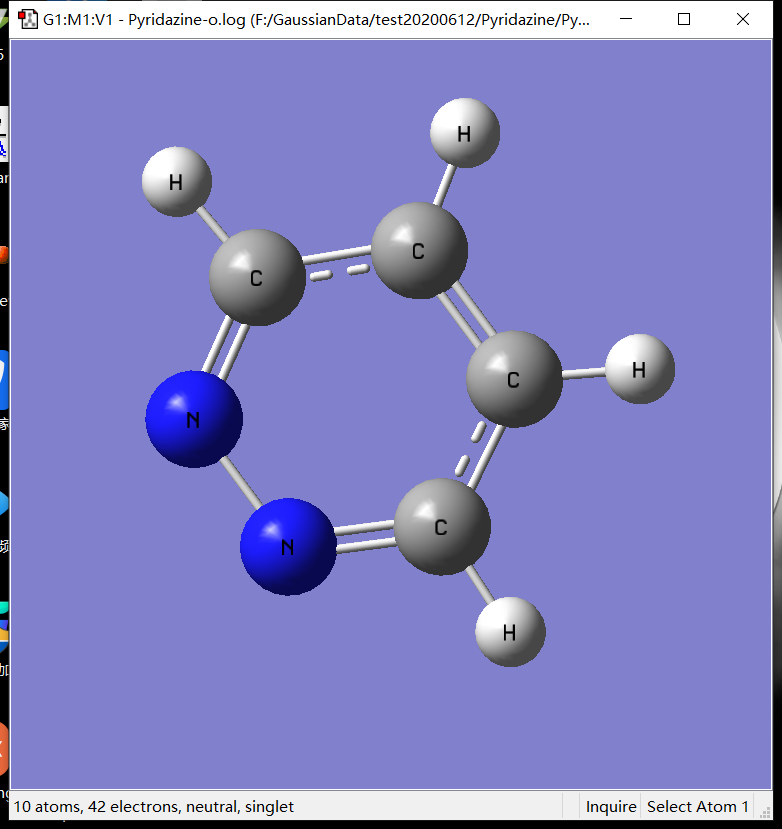This screenshot has height=829, width=782.
Task: Click the topmost hydrogen atom
Action: (464, 132)
